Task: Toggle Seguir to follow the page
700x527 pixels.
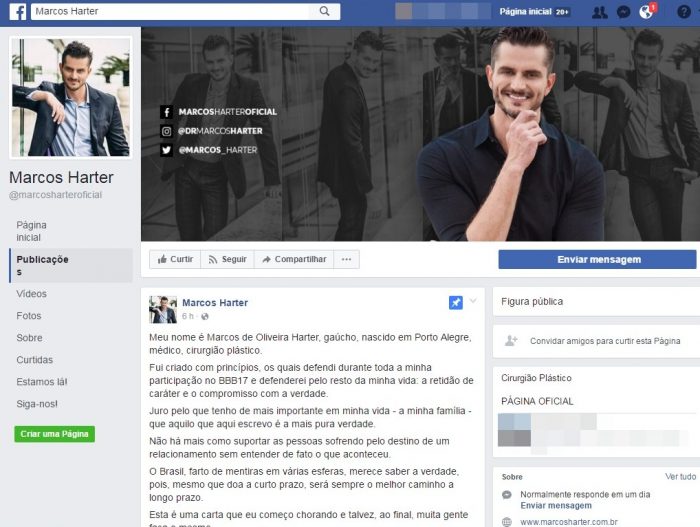Action: coord(227,259)
